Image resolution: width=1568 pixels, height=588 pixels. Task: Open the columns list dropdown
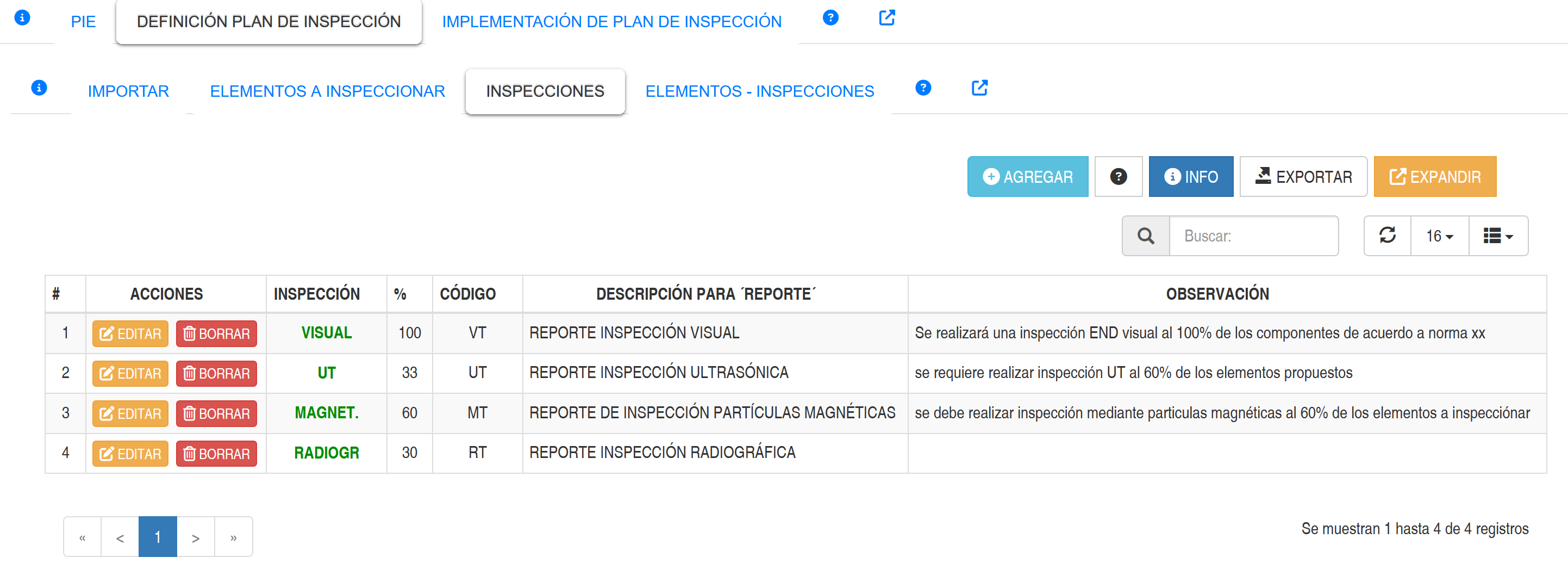[x=1498, y=236]
